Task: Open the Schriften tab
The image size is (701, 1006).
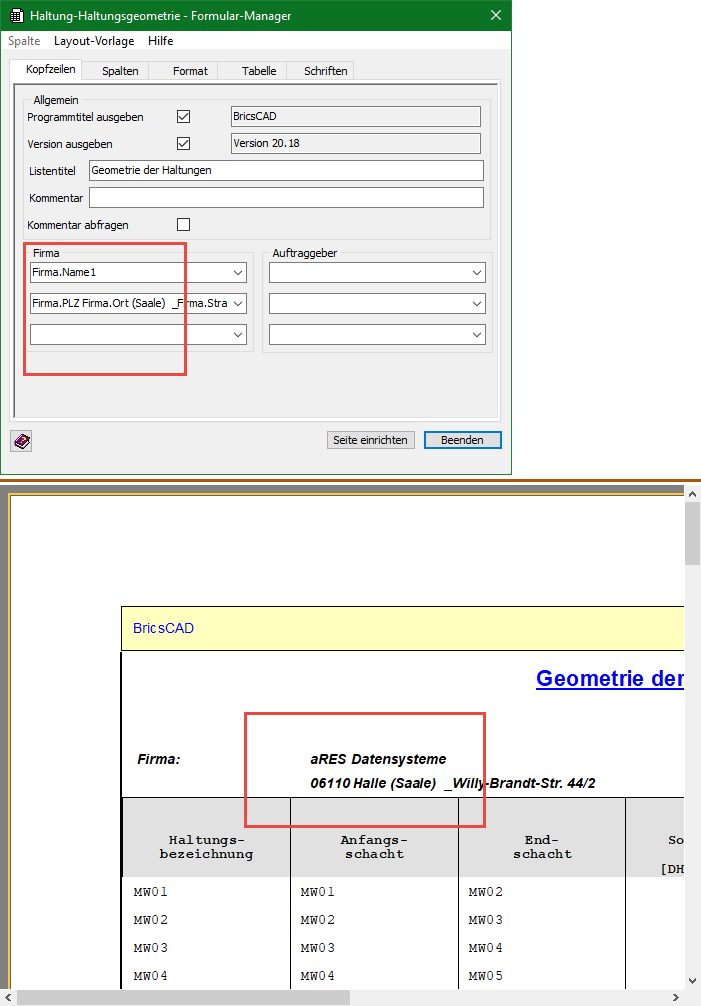Action: (325, 71)
